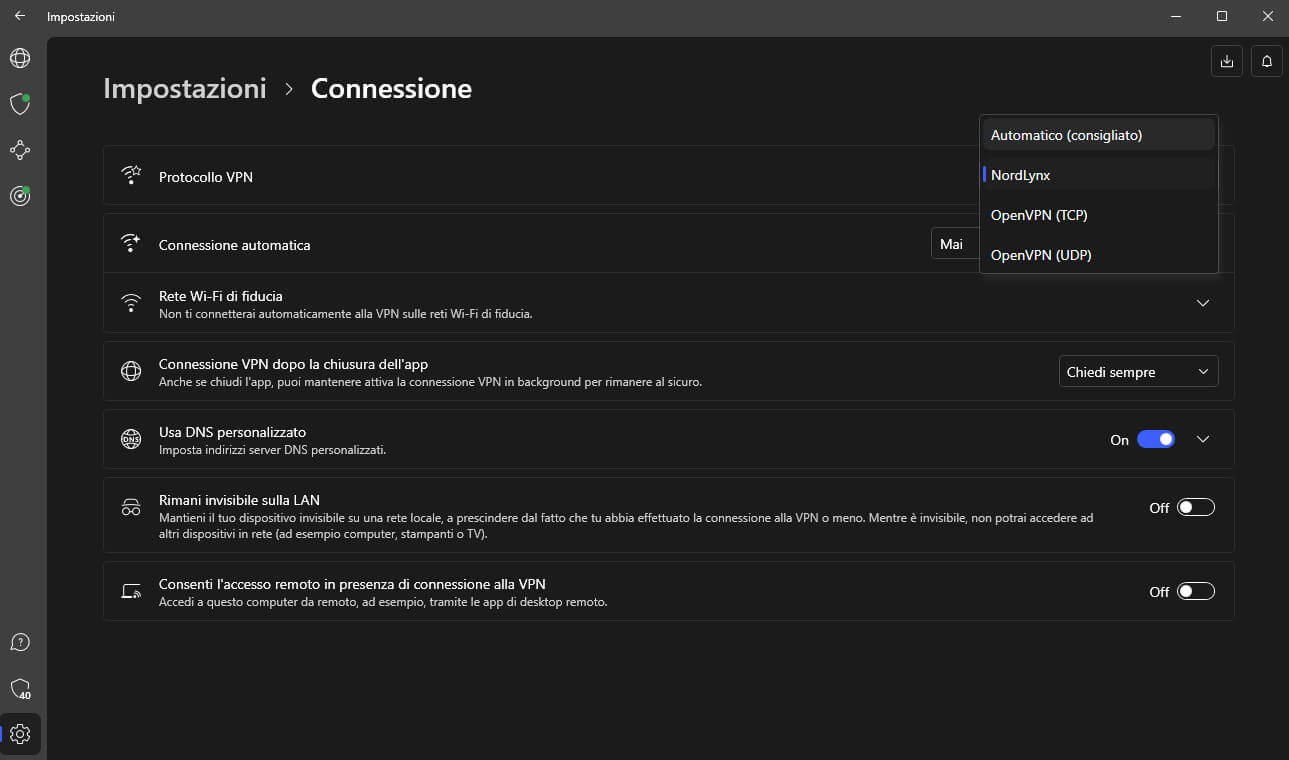
Task: Click the globe icon beside Connessione VPN dopo la chiusura
Action: [x=131, y=371]
